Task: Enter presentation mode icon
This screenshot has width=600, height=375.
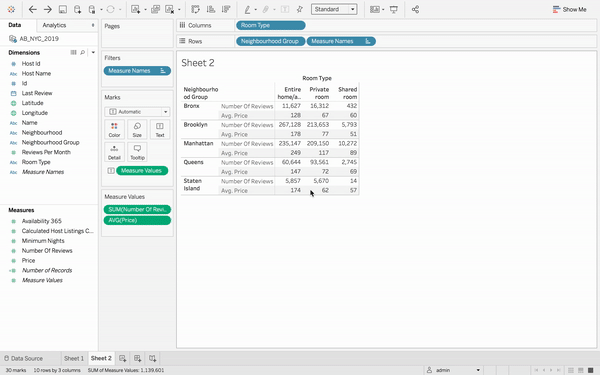Action: coord(393,9)
